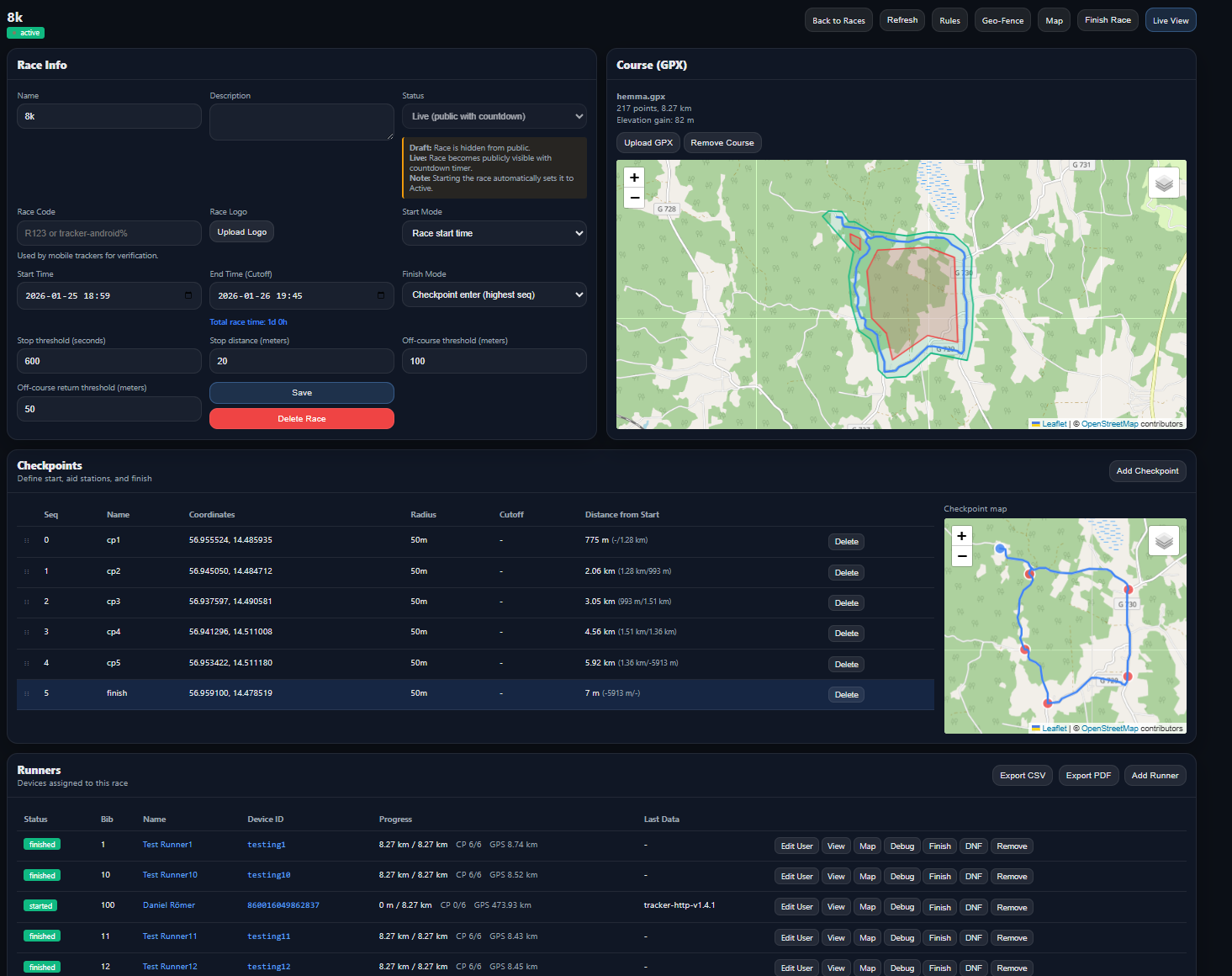Open the Status dropdown
The image size is (1232, 976).
(494, 116)
